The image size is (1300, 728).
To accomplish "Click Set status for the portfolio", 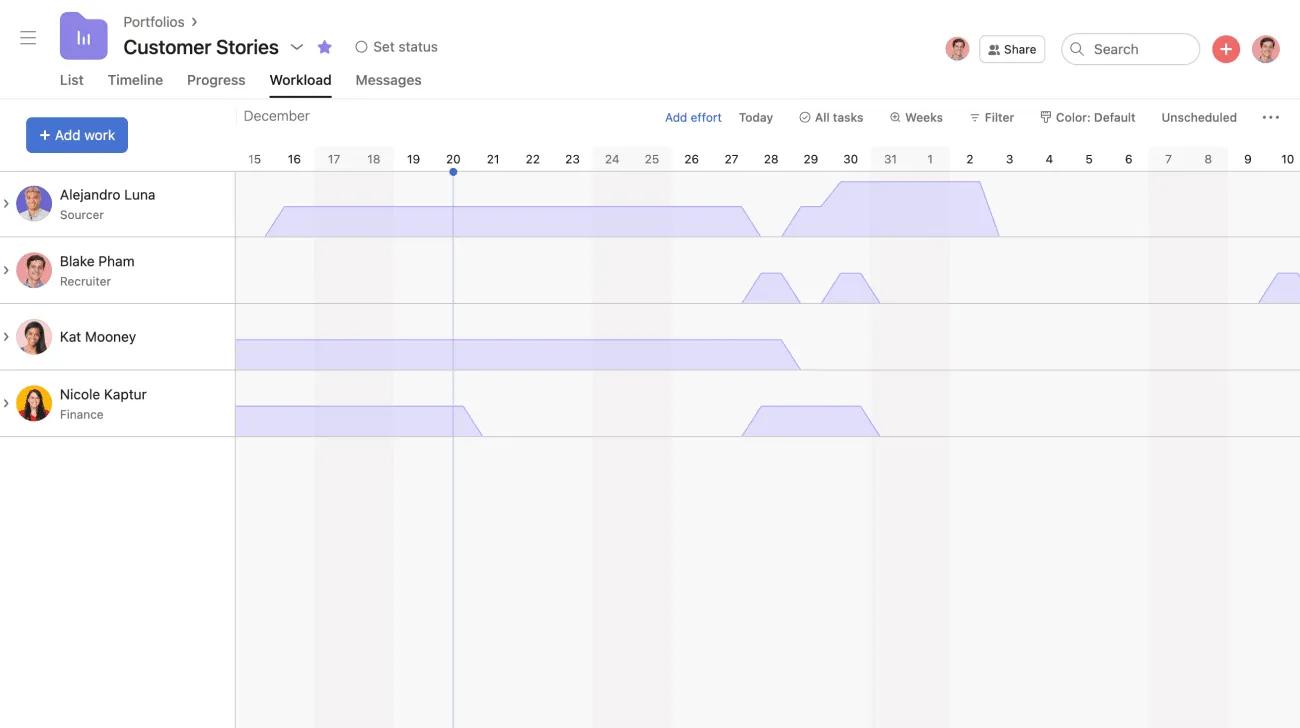I will point(396,47).
